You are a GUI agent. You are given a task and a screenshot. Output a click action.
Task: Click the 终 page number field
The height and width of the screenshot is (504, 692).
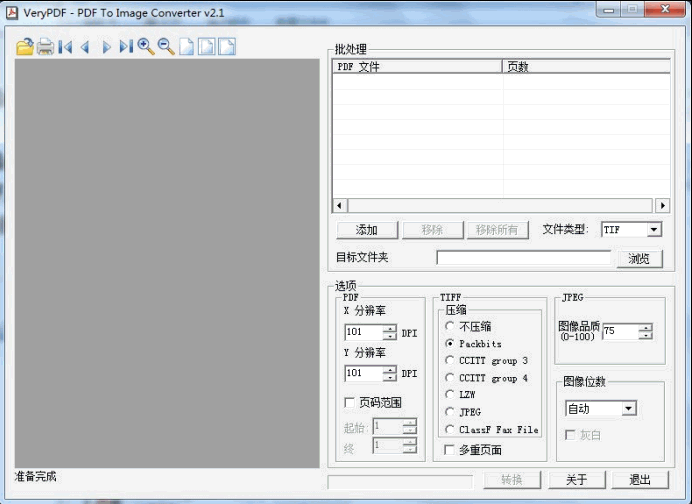pos(388,445)
